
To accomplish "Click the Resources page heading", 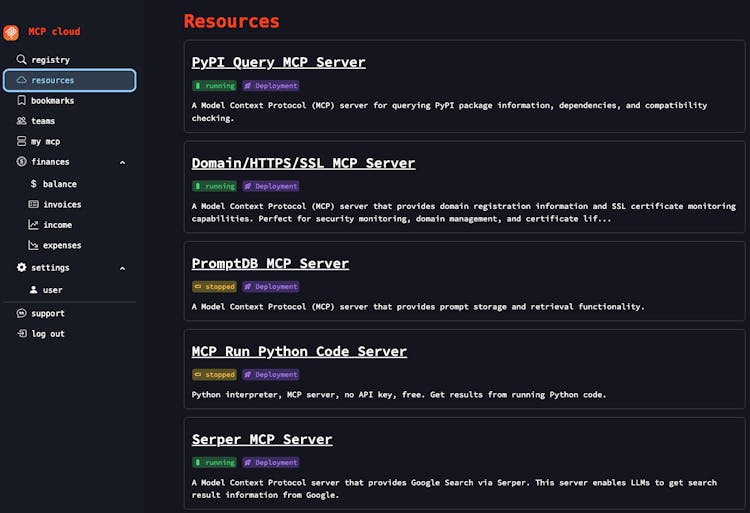I will [232, 22].
